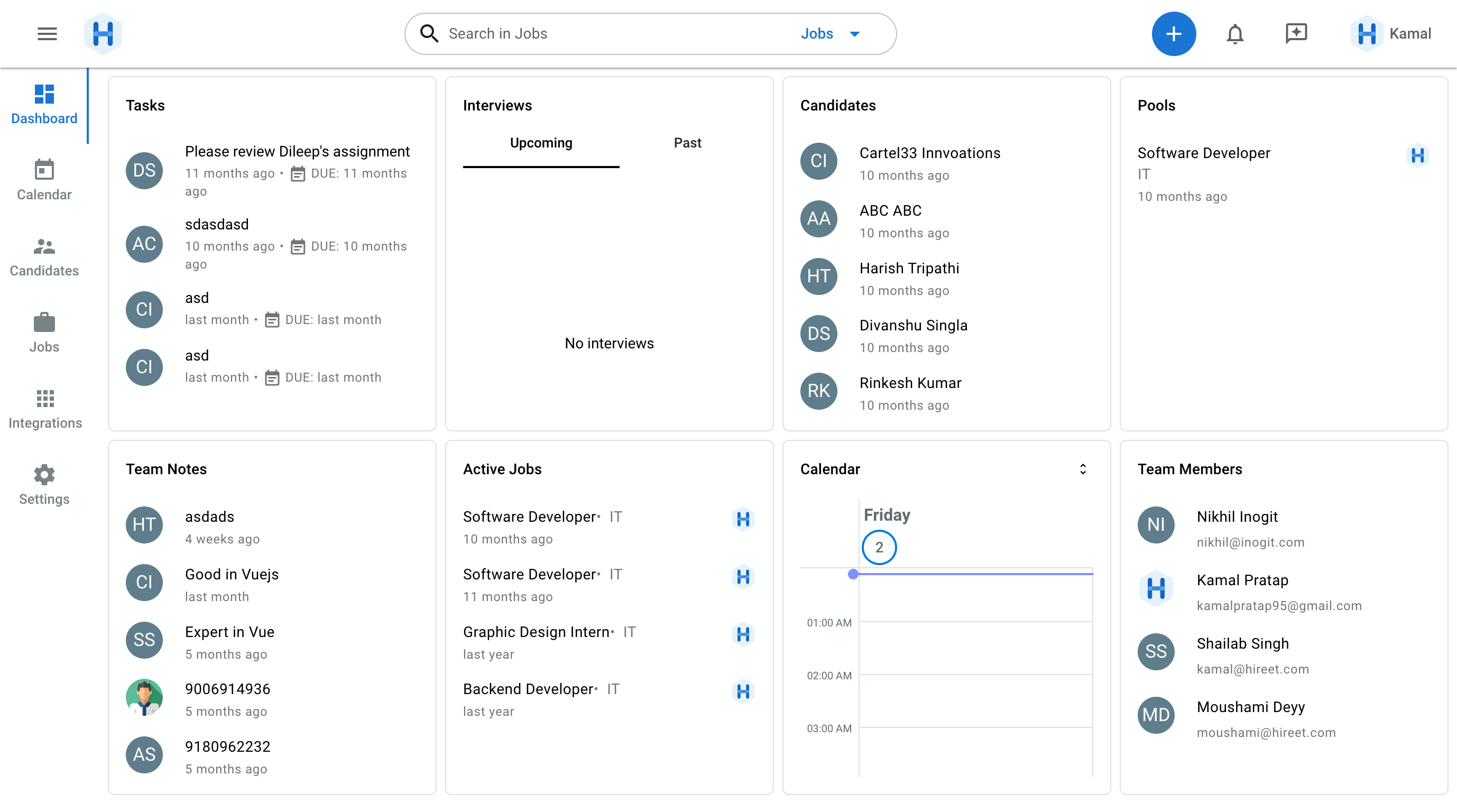Click H icon beside Backend Developer

(x=743, y=691)
